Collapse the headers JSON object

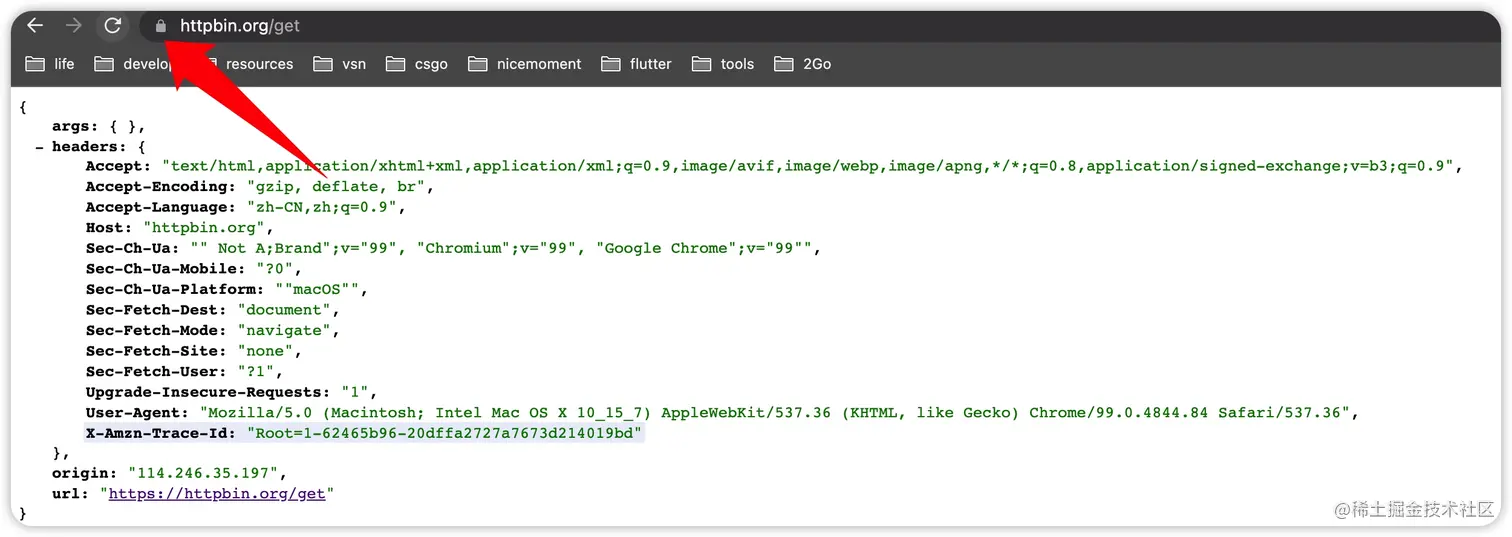tap(39, 146)
